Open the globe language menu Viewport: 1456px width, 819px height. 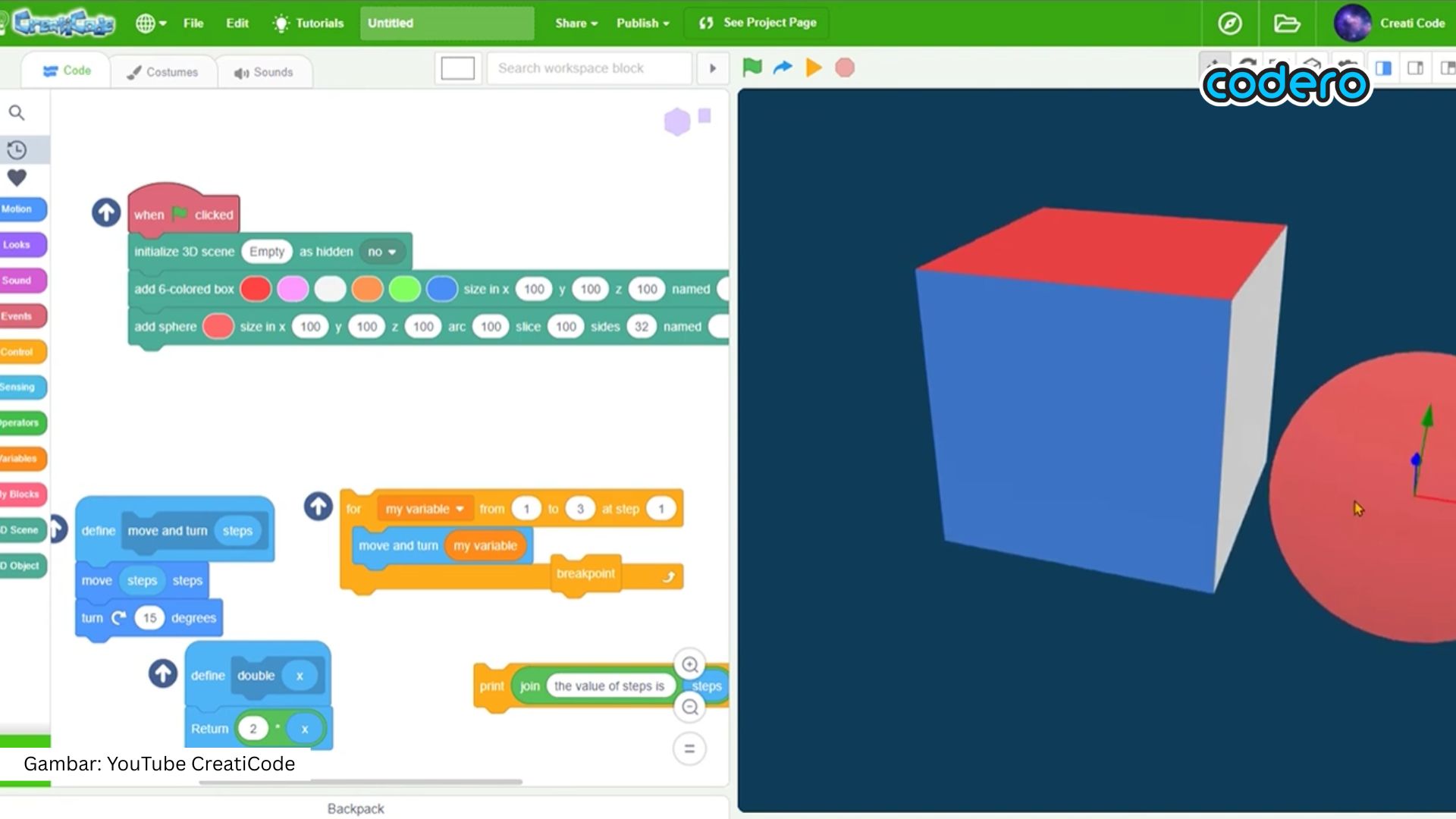151,24
